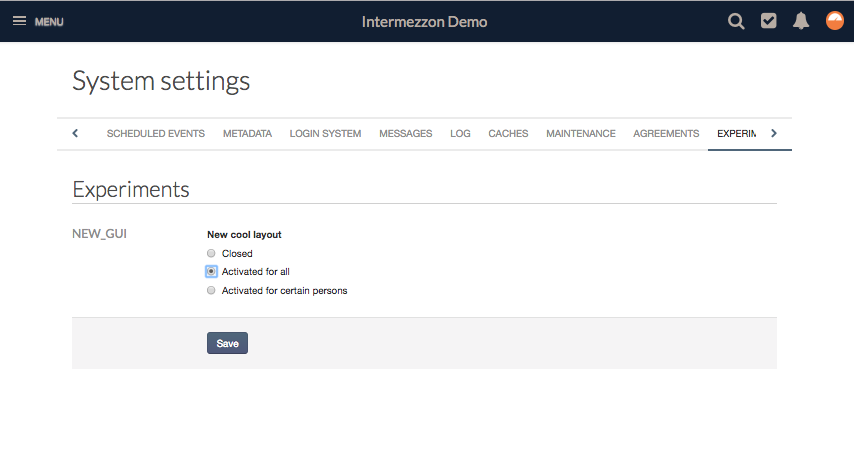Go to the Agreements tab

[666, 134]
